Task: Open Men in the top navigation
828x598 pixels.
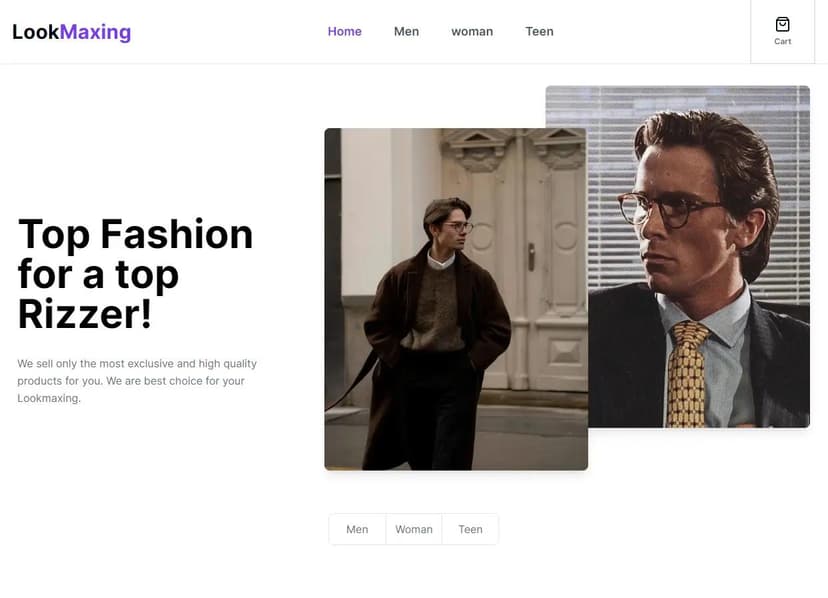Action: [x=406, y=32]
